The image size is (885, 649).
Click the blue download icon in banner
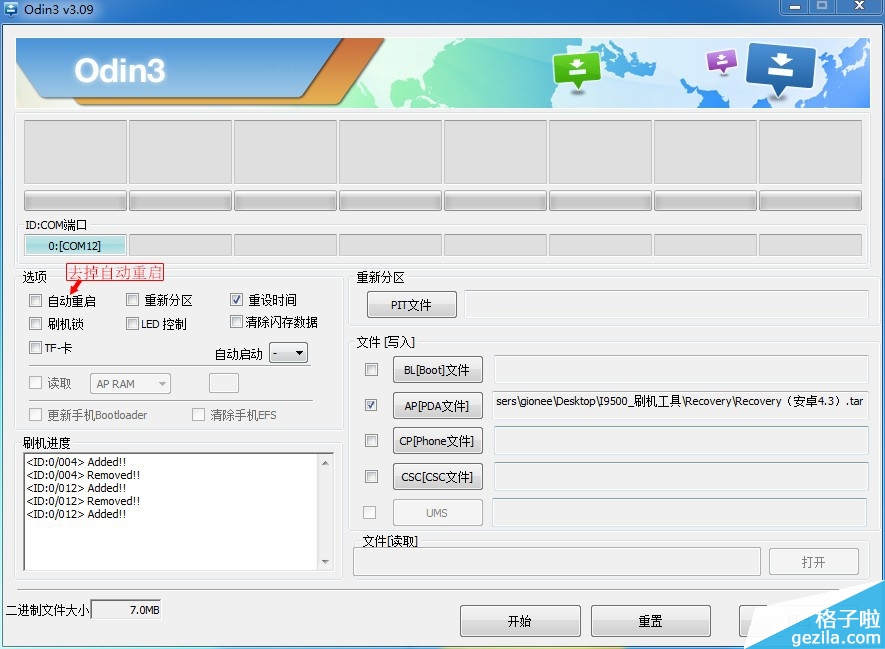coord(781,68)
